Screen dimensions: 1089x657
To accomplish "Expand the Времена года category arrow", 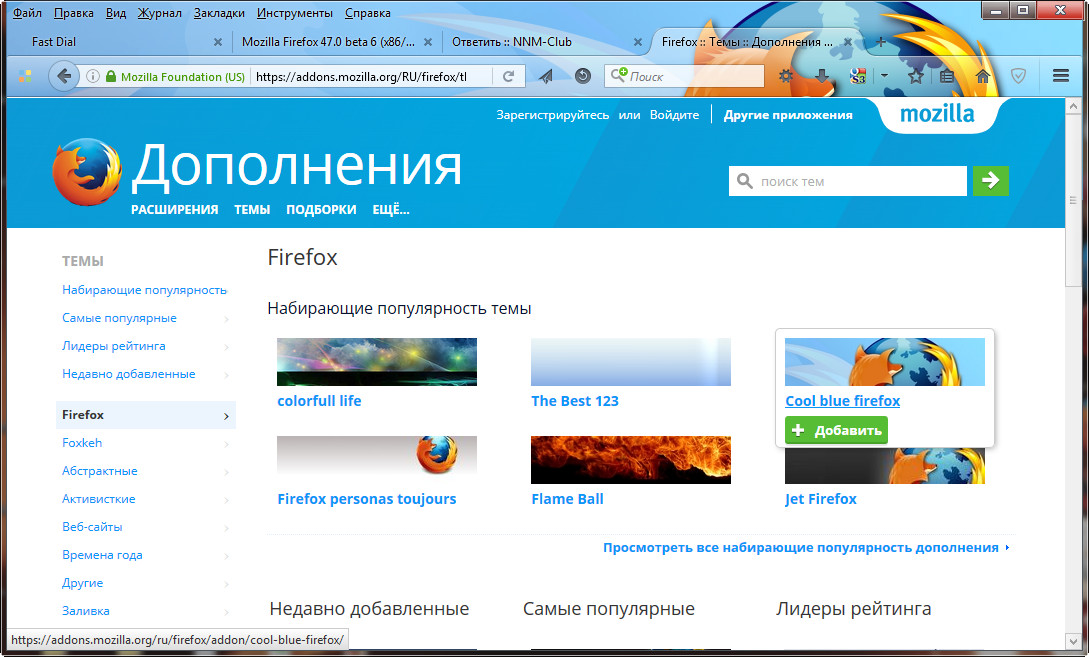I will click(226, 556).
